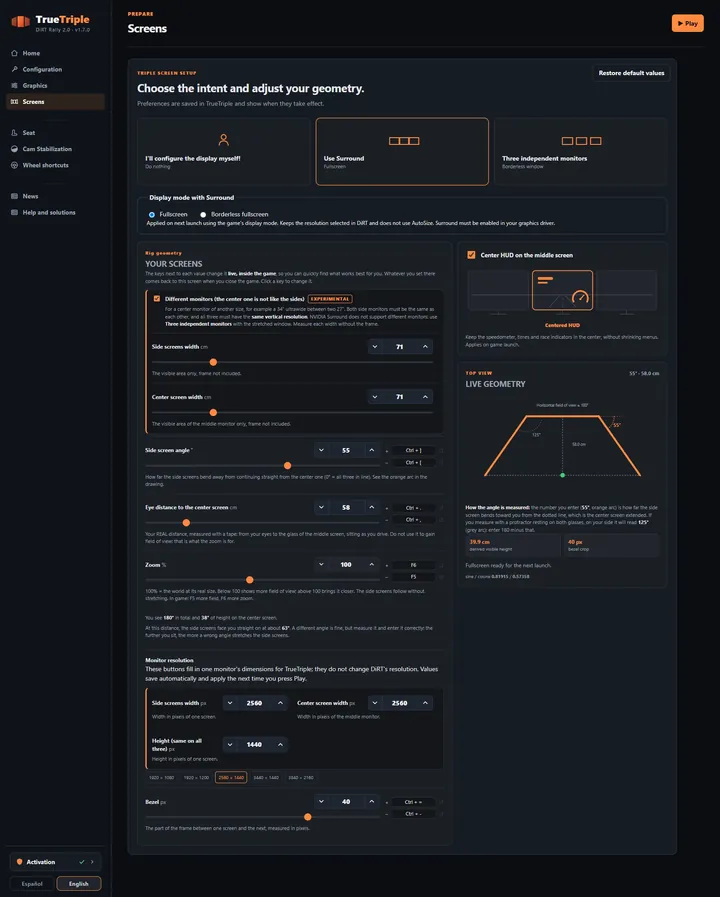Click the Graphics icon in the sidebar
This screenshot has height=897, width=720.
click(x=14, y=85)
